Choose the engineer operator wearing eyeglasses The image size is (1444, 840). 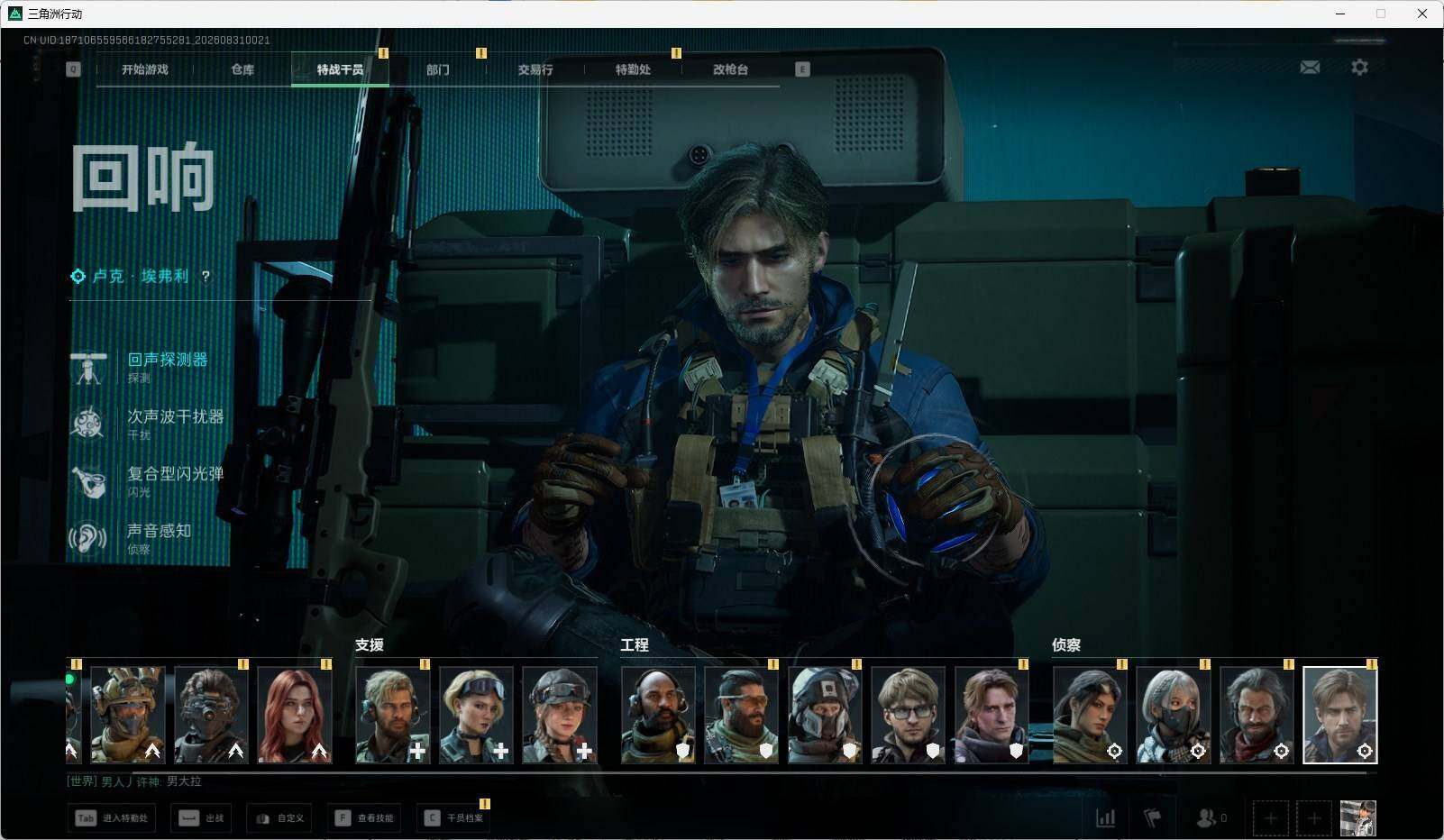click(x=908, y=715)
